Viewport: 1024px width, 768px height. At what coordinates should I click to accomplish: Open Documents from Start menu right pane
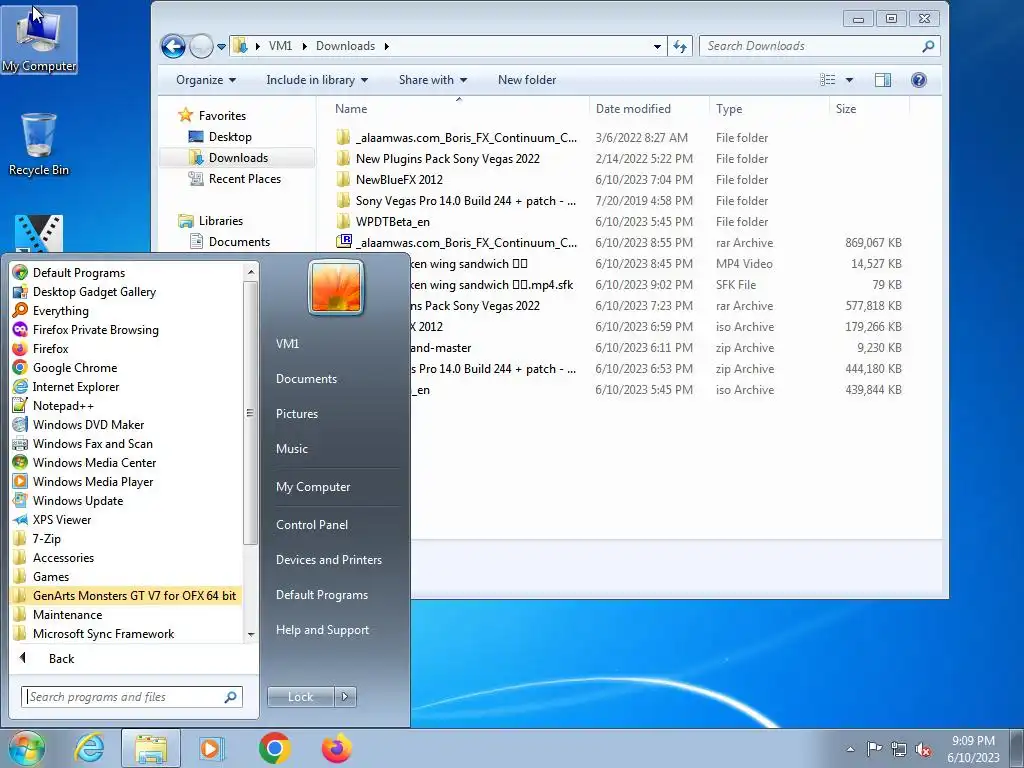click(306, 379)
